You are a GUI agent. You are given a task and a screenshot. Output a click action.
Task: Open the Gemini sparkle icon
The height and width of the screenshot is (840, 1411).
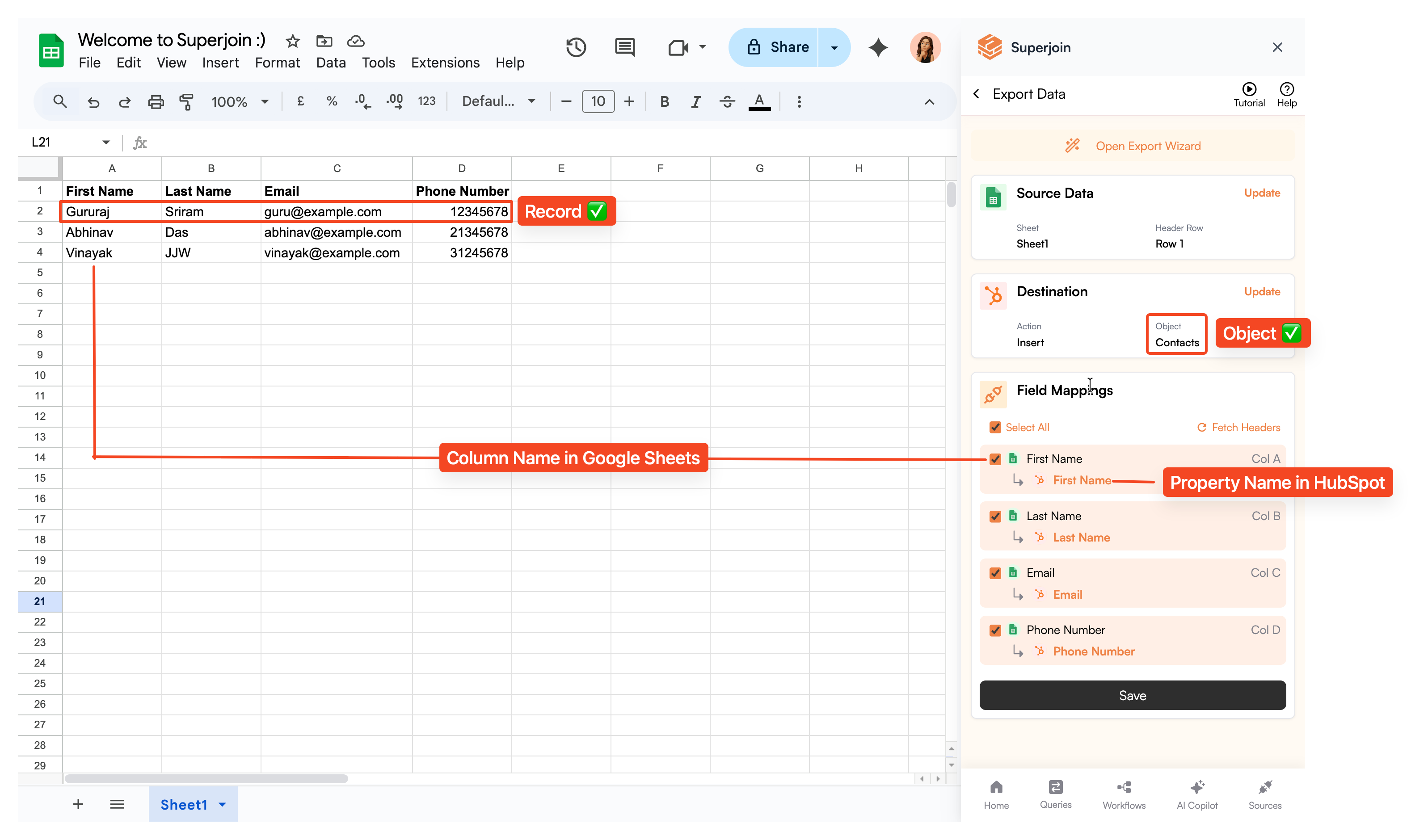878,47
